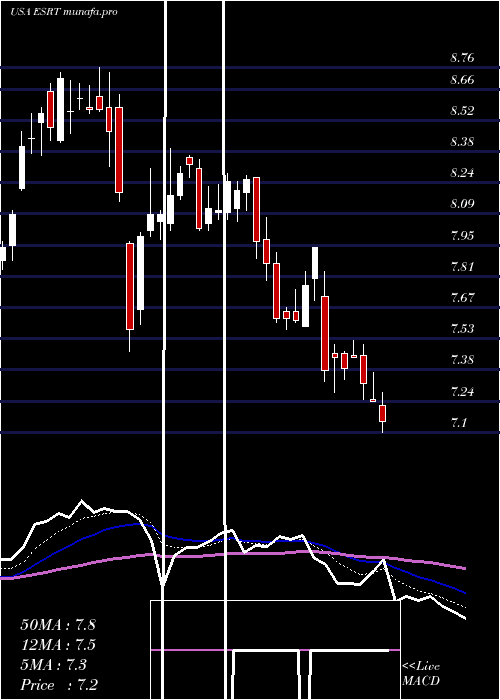
Task: Click the tall red candle from 8.52 to 8.24
Action: coord(119,150)
